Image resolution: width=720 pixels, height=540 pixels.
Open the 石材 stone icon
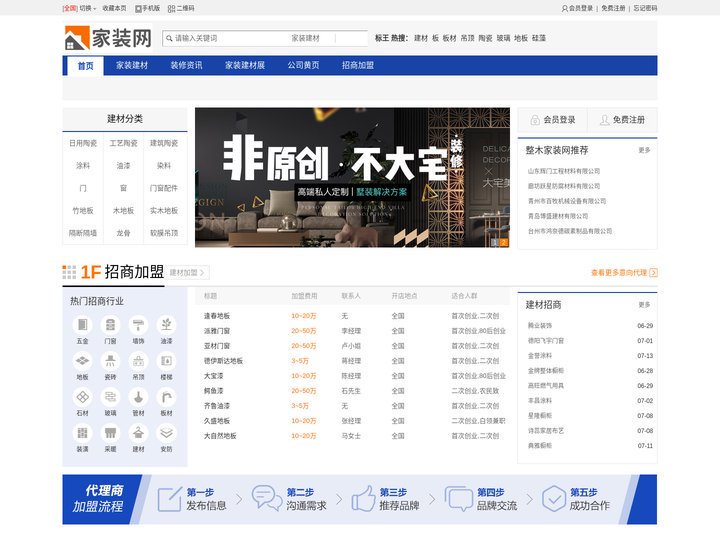83,397
